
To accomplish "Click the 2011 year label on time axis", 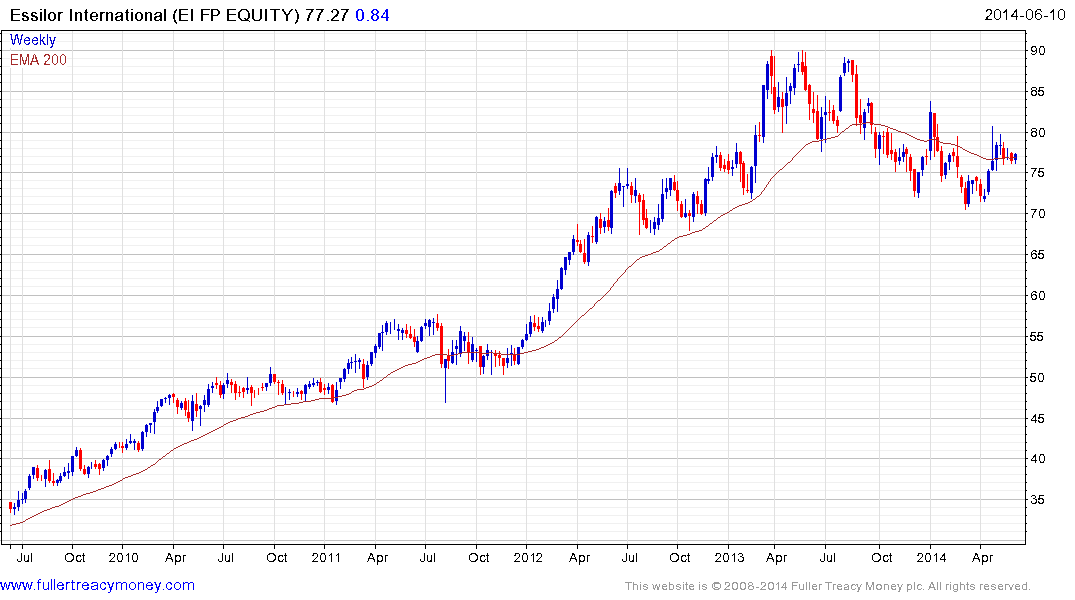I will tap(326, 557).
